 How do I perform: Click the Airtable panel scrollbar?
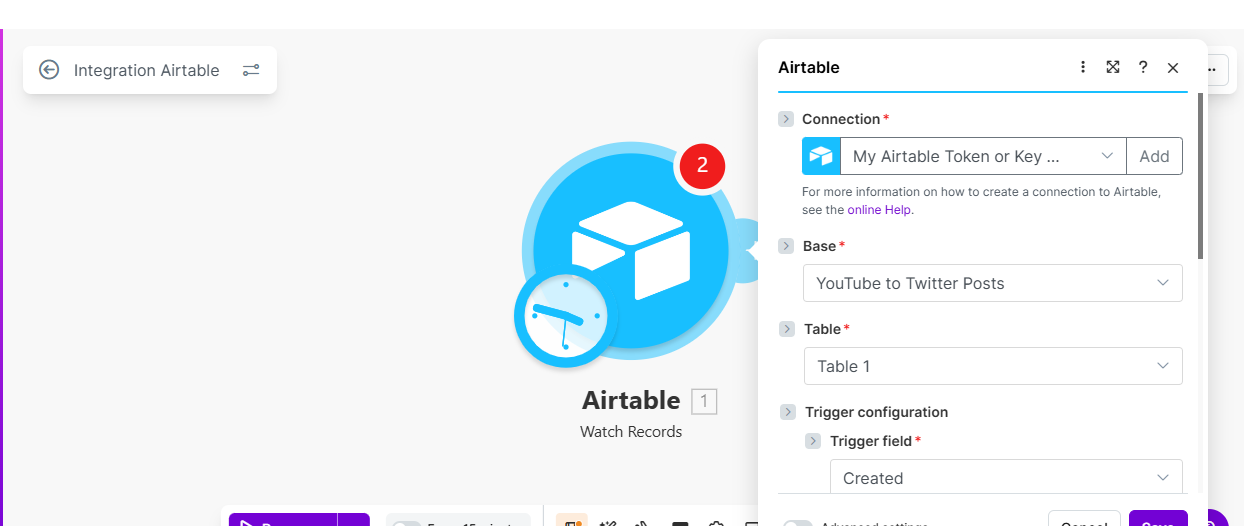click(1200, 175)
